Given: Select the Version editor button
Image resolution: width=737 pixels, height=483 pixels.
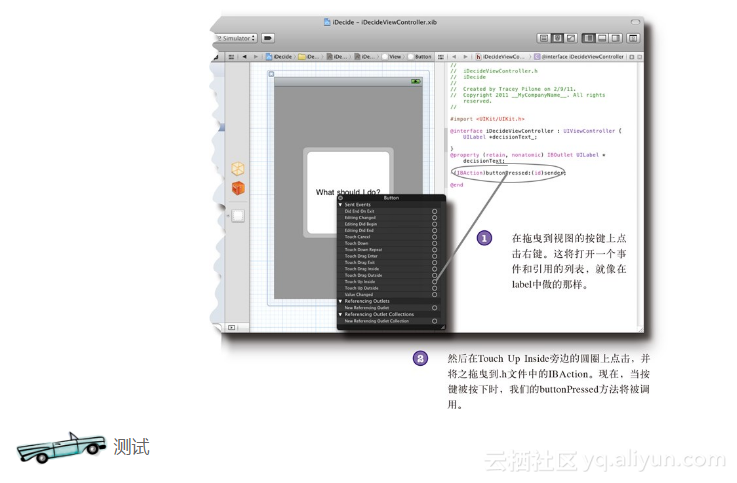Looking at the screenshot, I should coord(571,38).
